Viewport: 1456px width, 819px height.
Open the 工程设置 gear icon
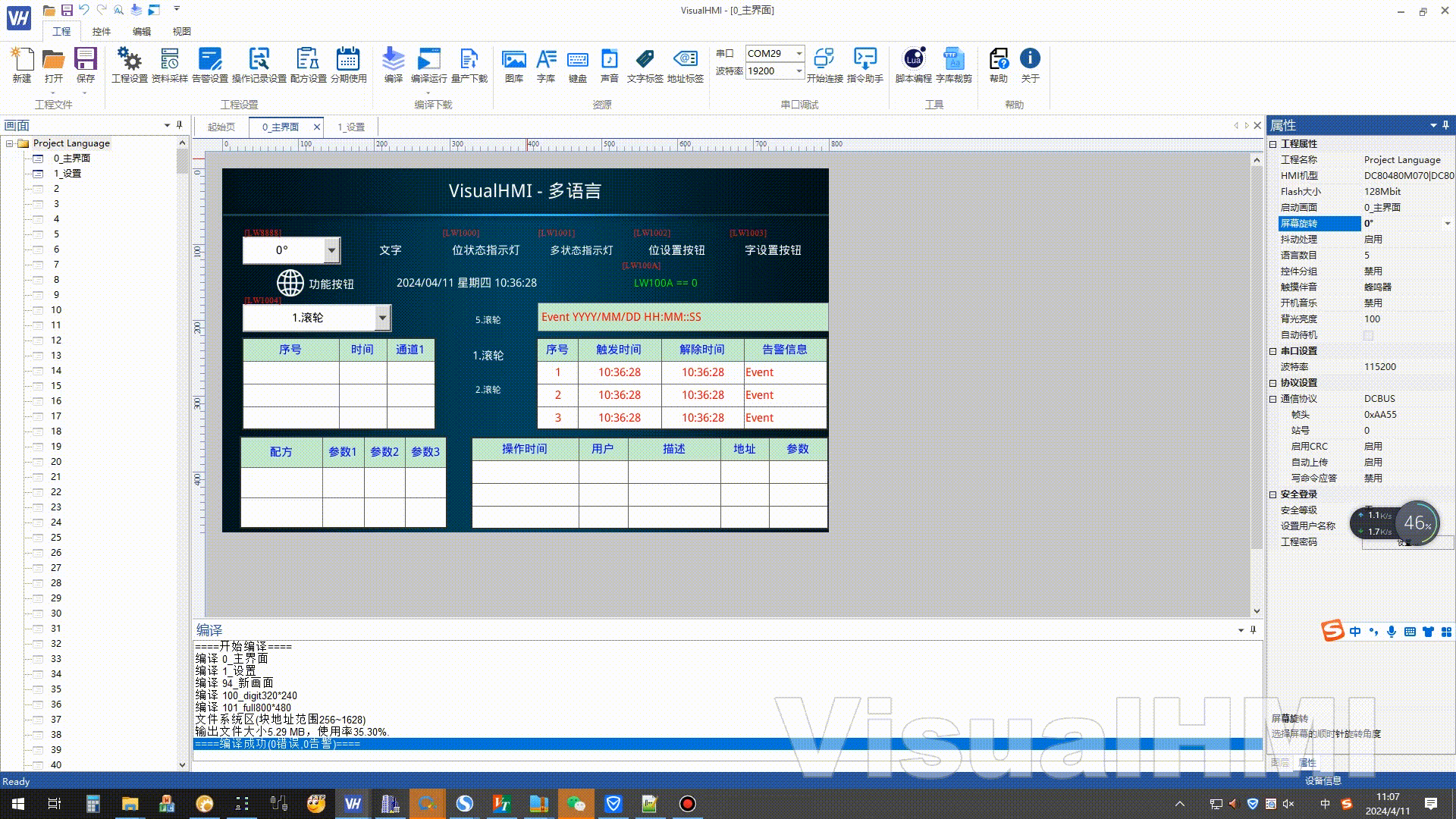129,60
